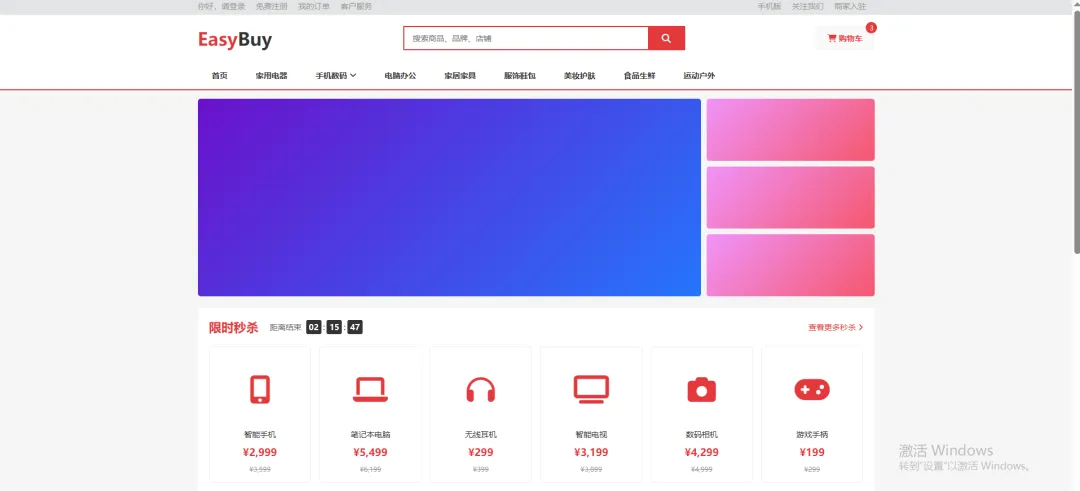
Task: Click the smartphone icon for 智能手机
Action: coord(260,390)
